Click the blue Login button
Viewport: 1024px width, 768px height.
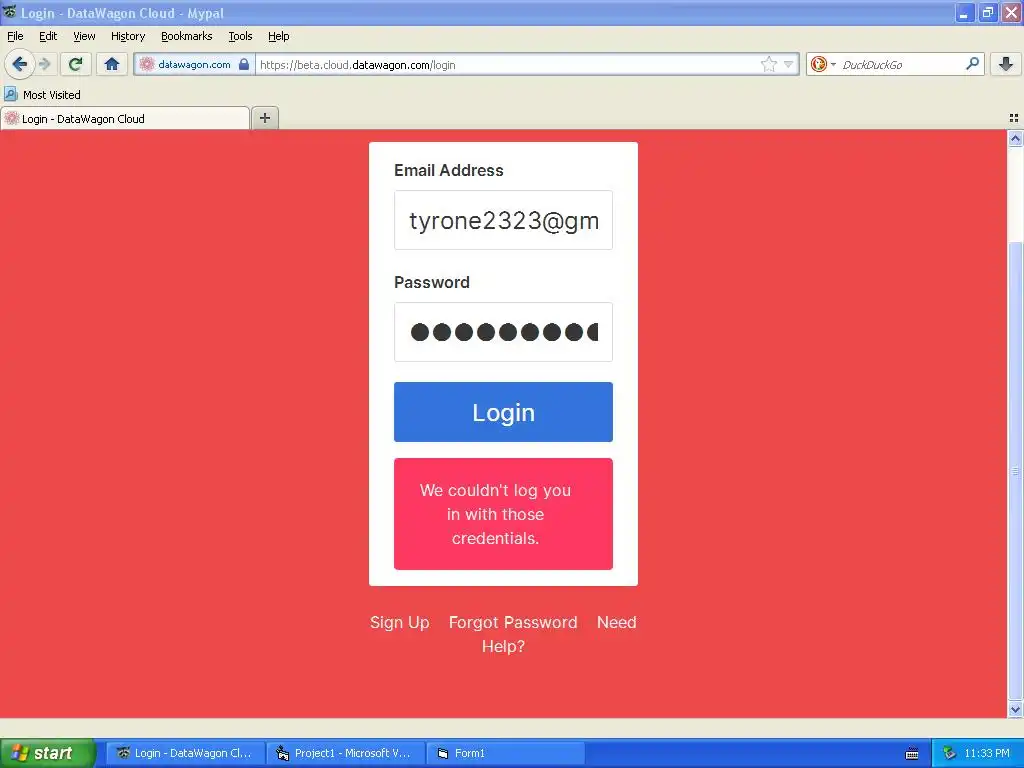tap(503, 412)
